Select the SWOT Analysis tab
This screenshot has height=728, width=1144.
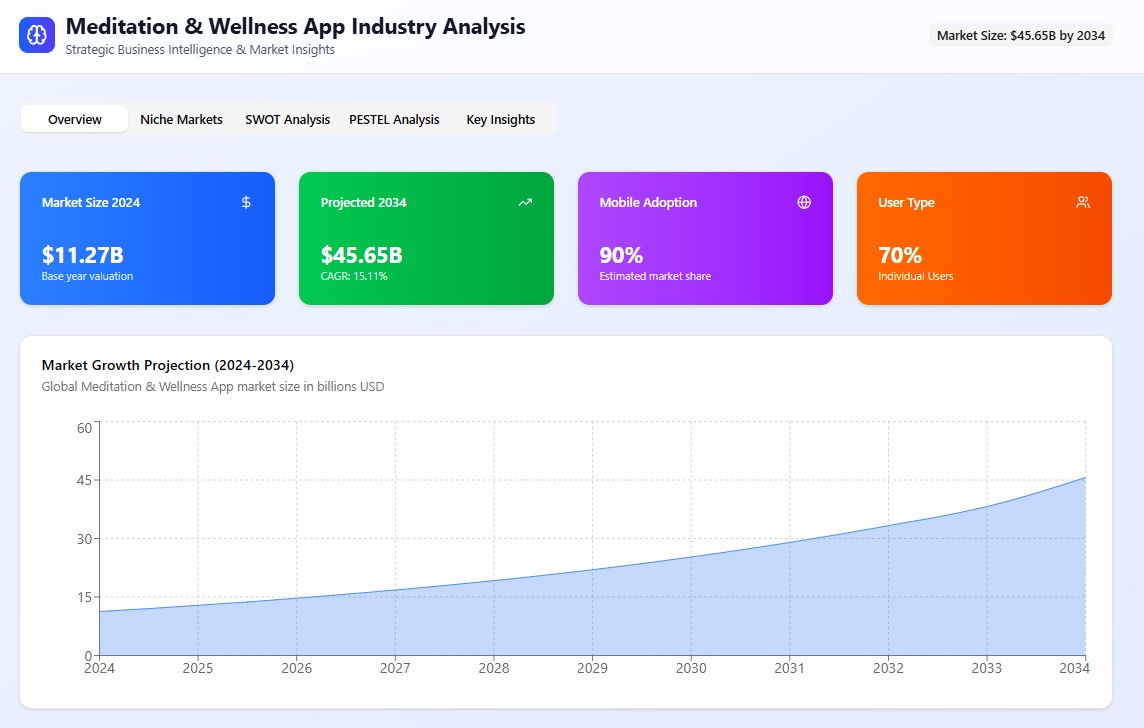[287, 119]
